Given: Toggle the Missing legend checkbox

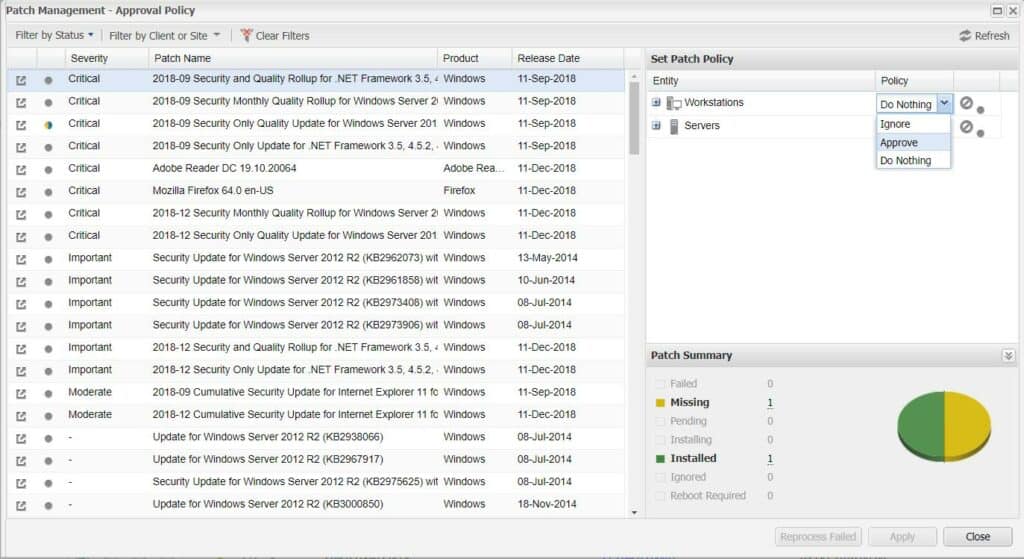Looking at the screenshot, I should pos(660,403).
